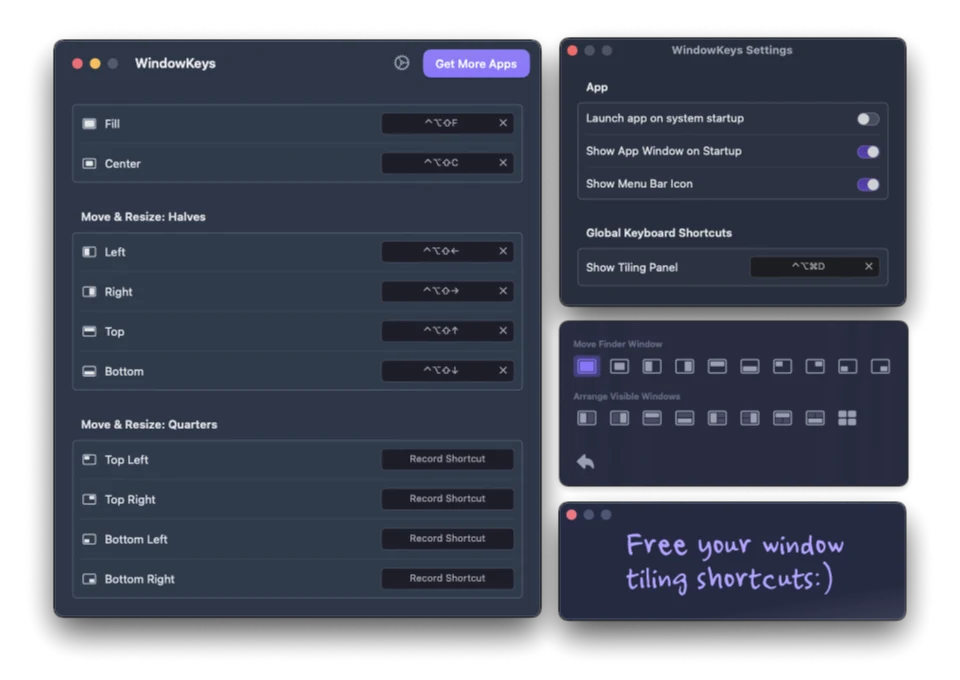This screenshot has width=960, height=680.
Task: Remove the Left shortcut using X
Action: [x=503, y=251]
